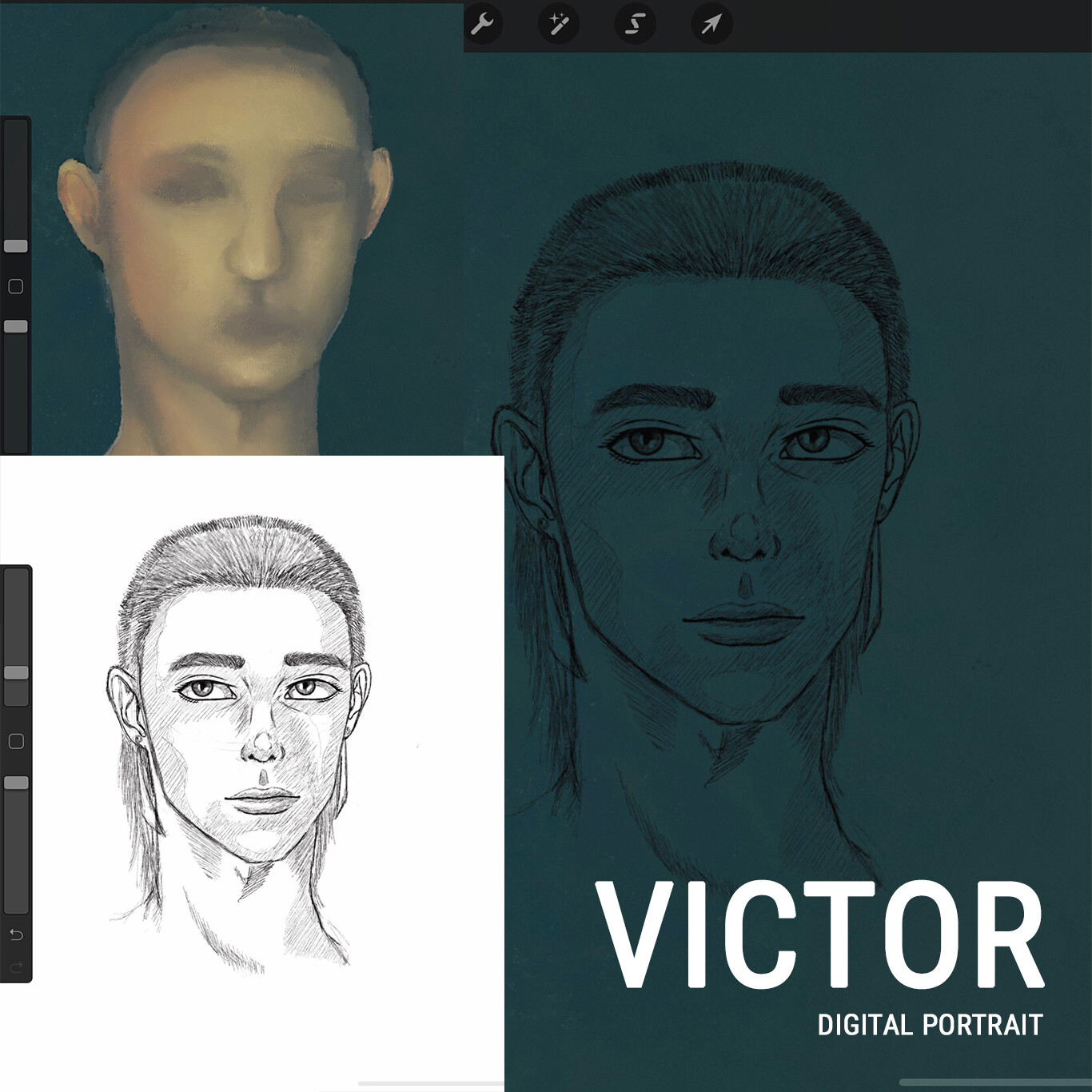Select the Transform arrow tool

(x=711, y=24)
